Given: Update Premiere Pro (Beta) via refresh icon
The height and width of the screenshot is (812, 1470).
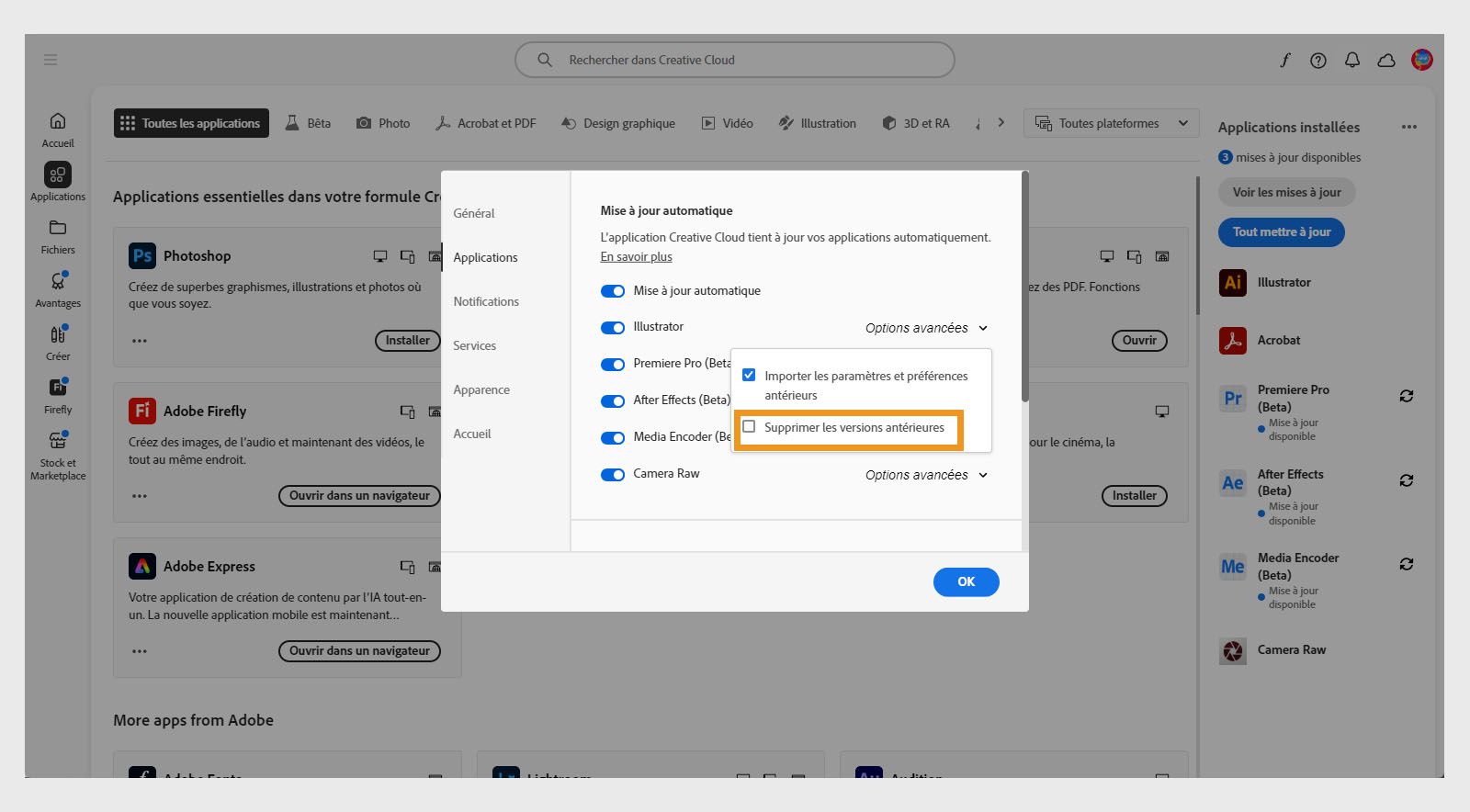Looking at the screenshot, I should click(1407, 396).
